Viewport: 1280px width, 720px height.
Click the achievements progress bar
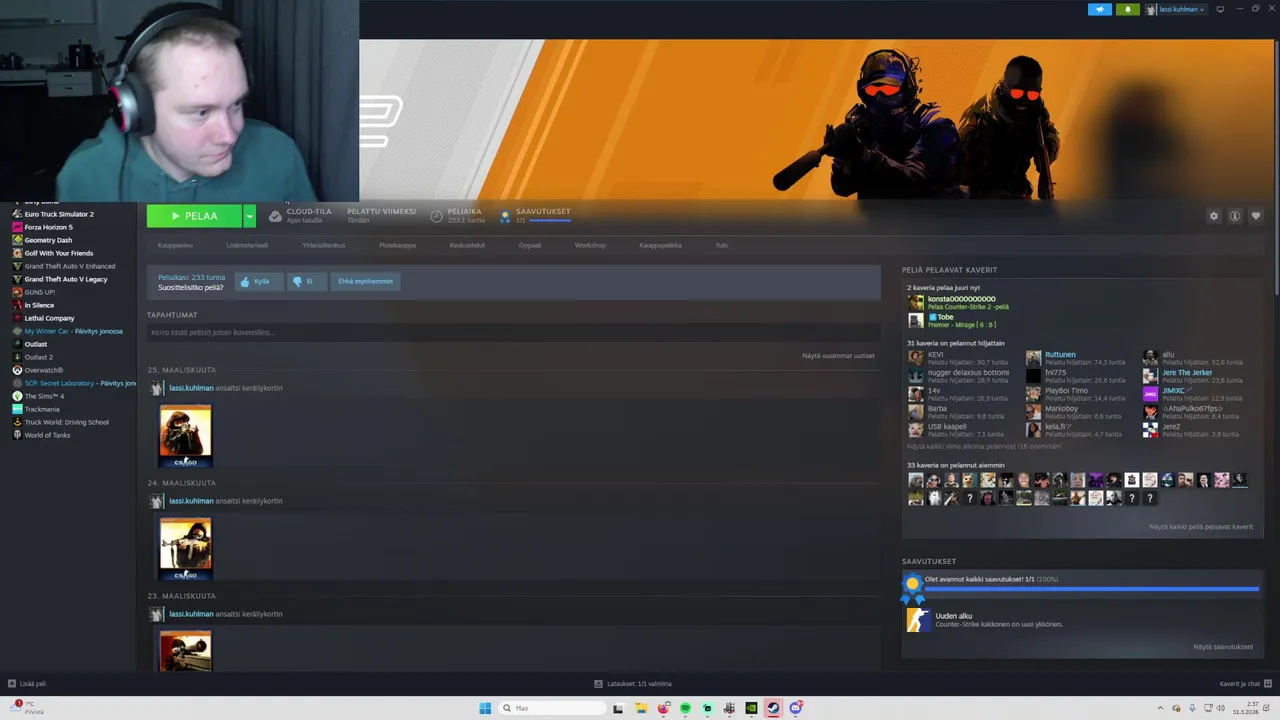point(1091,589)
